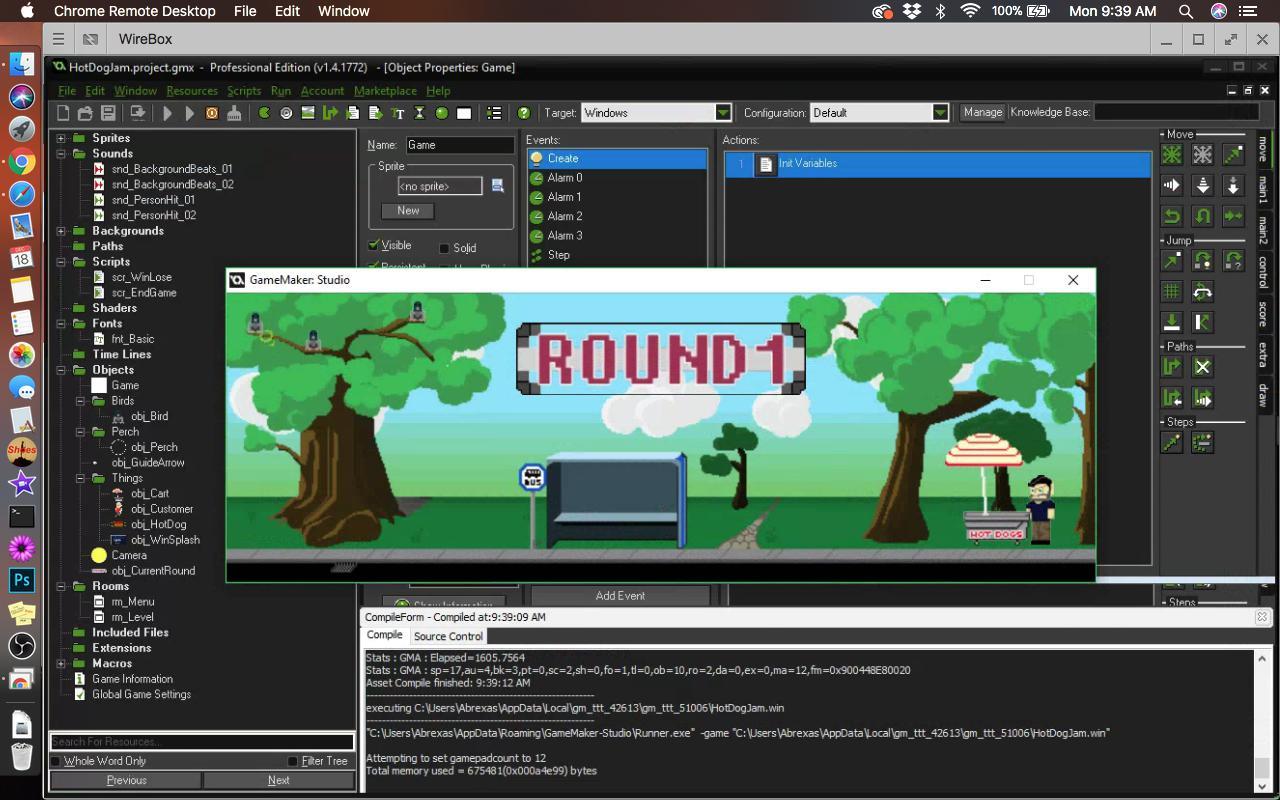Viewport: 1280px width, 800px height.
Task: Click the green help question mark icon
Action: (523, 113)
